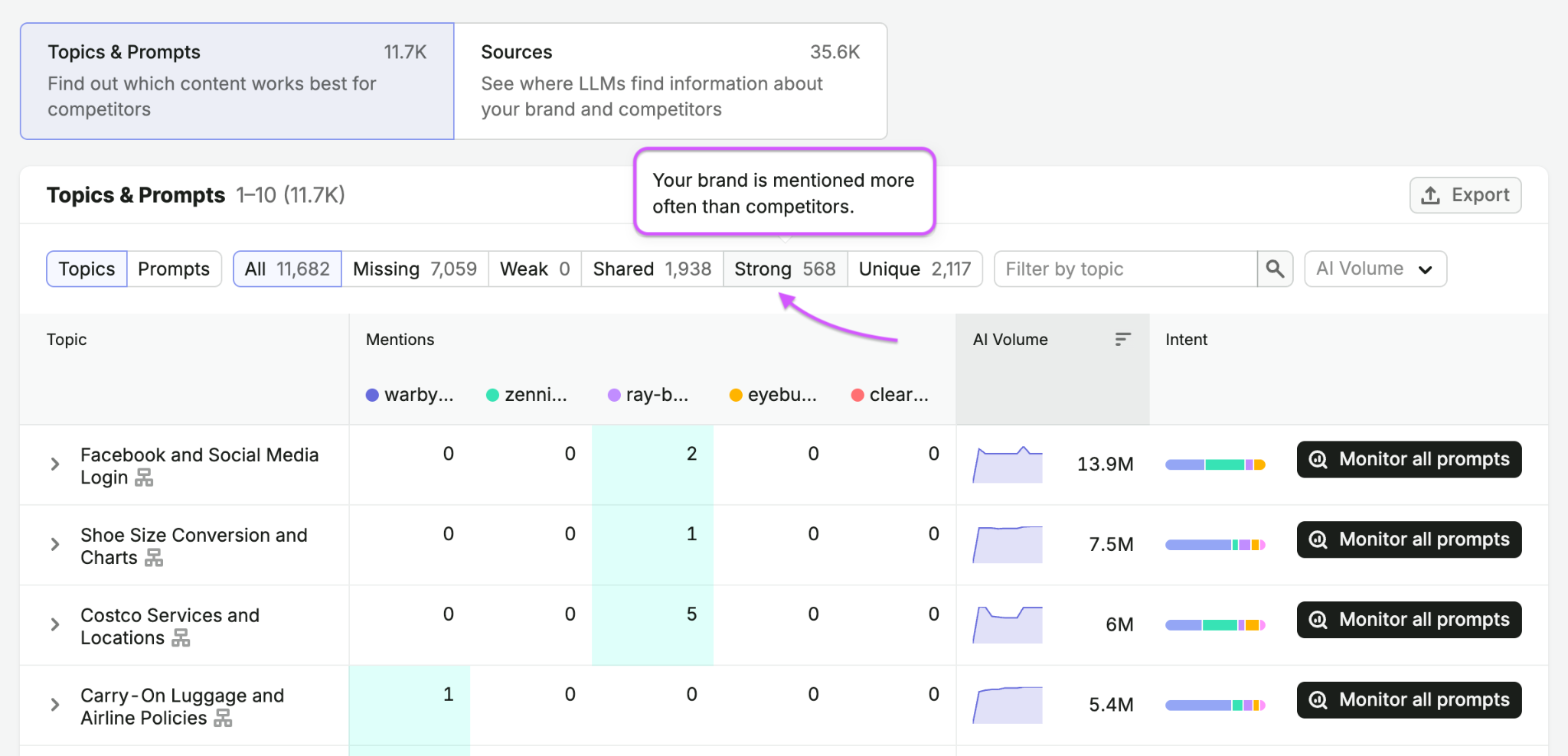Click the 5.4M volume trend chart
Viewport: 1568px width, 756px height.
[1008, 705]
